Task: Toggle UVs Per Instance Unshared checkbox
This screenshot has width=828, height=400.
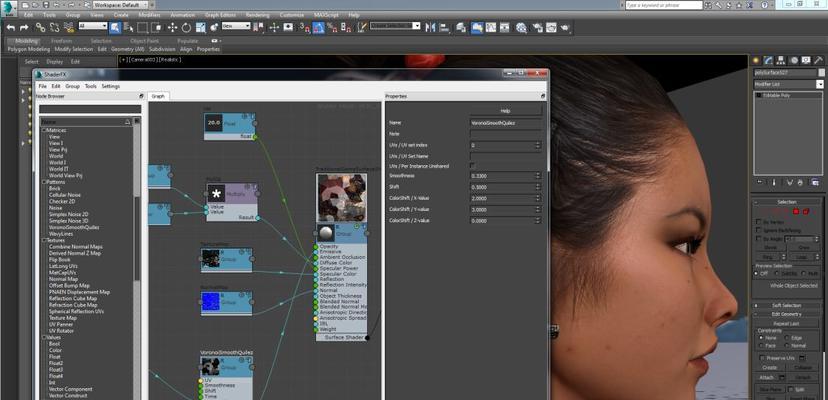Action: 473,166
